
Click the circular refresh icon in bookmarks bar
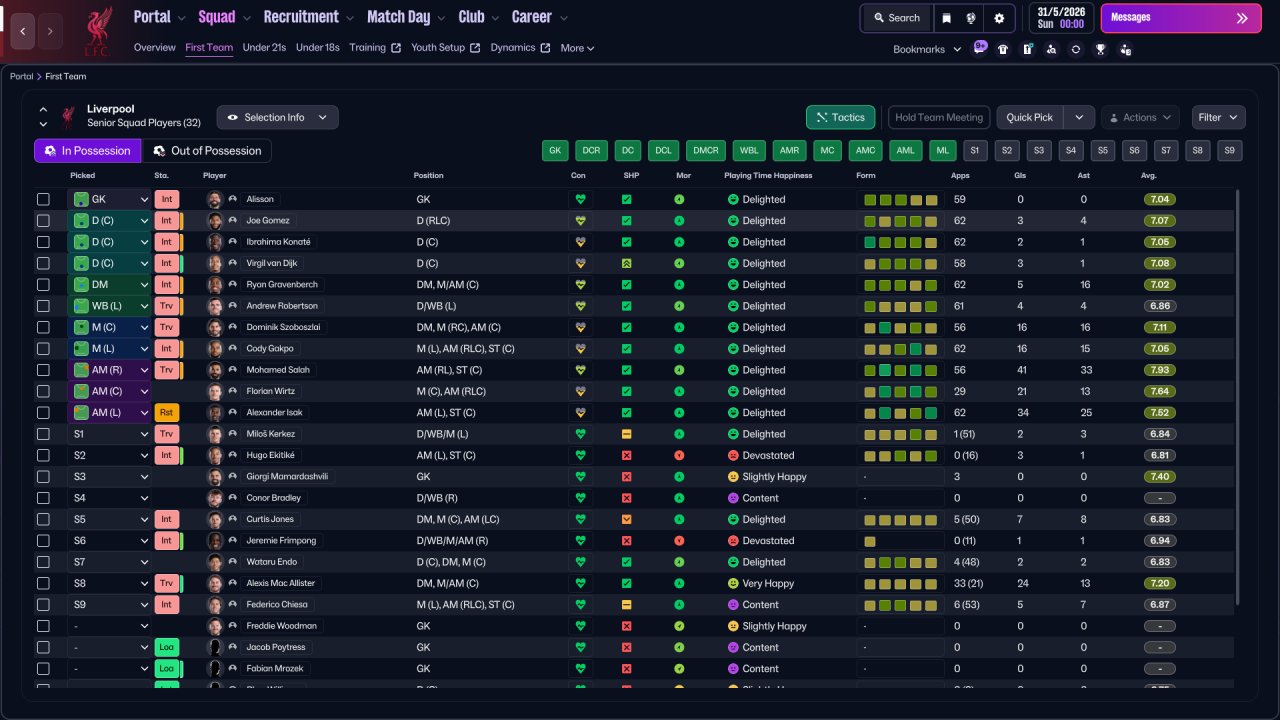click(1076, 49)
